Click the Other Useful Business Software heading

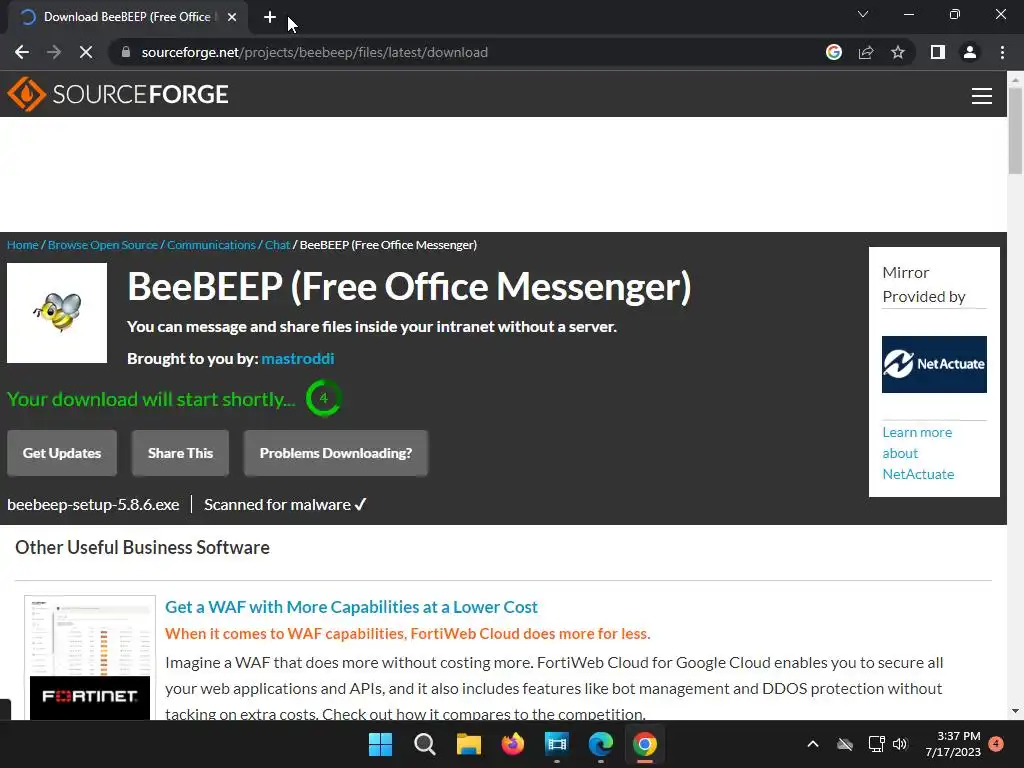(x=142, y=547)
